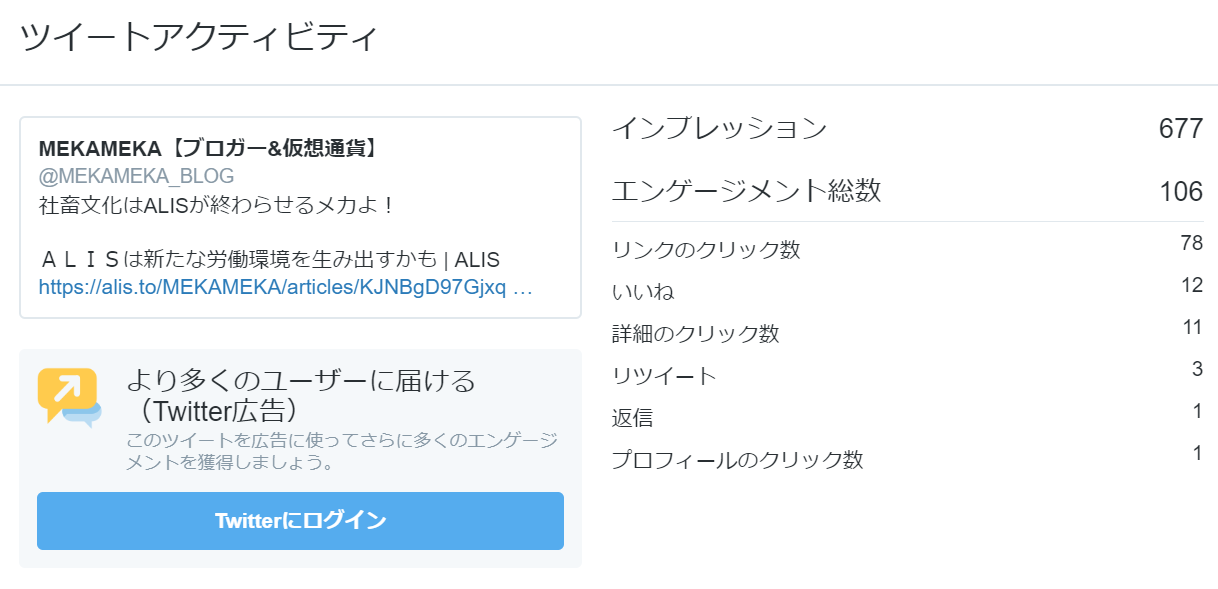This screenshot has height=589, width=1218.
Task: Click the Twitterにログイン button
Action: pos(300,521)
